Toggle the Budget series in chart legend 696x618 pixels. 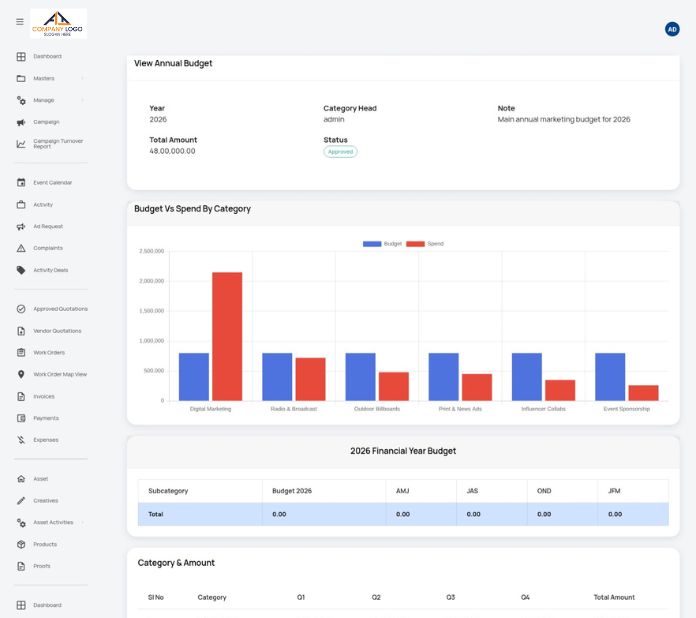tap(382, 244)
